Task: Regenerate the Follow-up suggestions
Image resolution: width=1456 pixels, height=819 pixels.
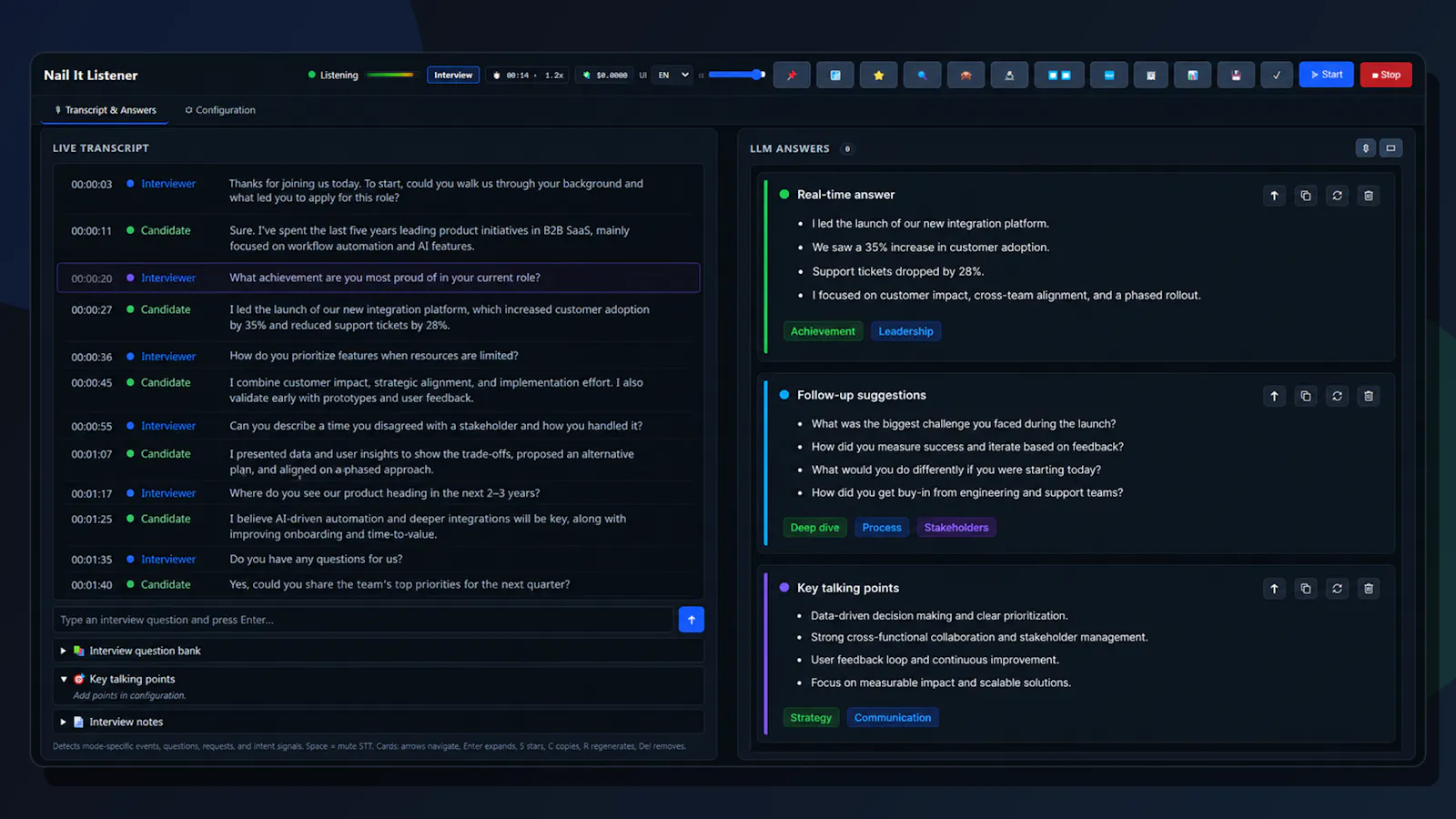Action: point(1337,396)
